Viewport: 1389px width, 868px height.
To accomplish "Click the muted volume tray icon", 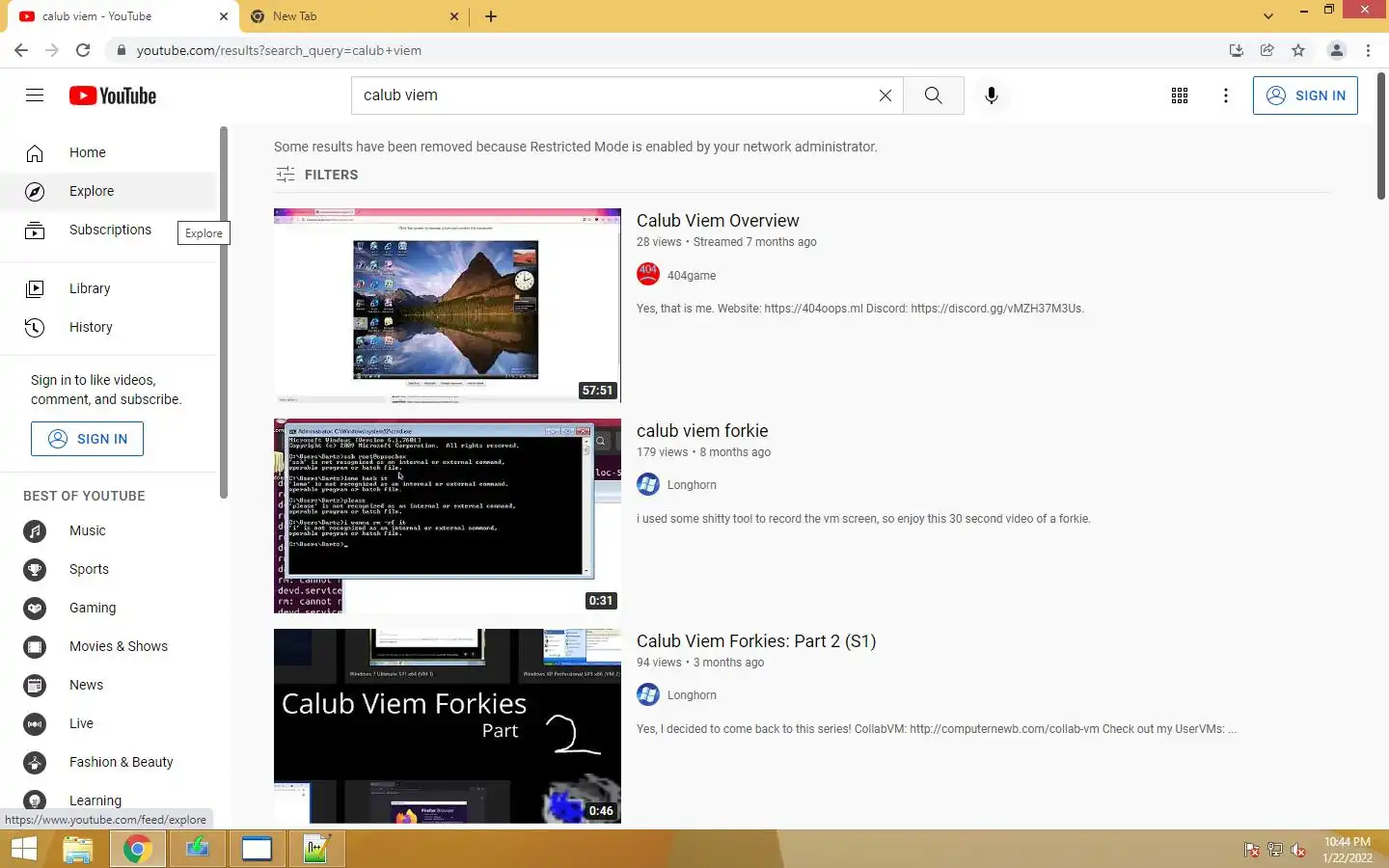I will (1298, 850).
